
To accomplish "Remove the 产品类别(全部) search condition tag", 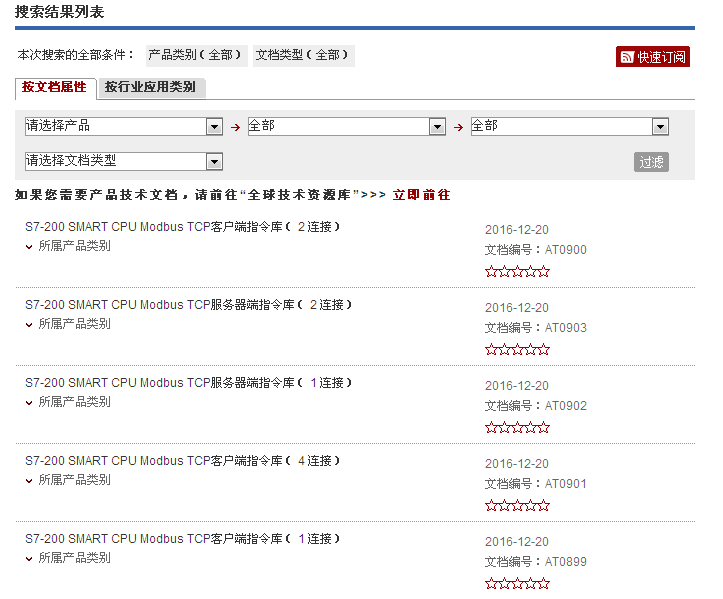I will [x=196, y=55].
